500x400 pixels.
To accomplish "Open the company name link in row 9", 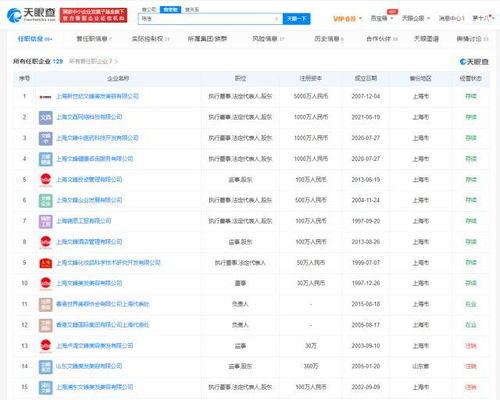I will [x=108, y=262].
